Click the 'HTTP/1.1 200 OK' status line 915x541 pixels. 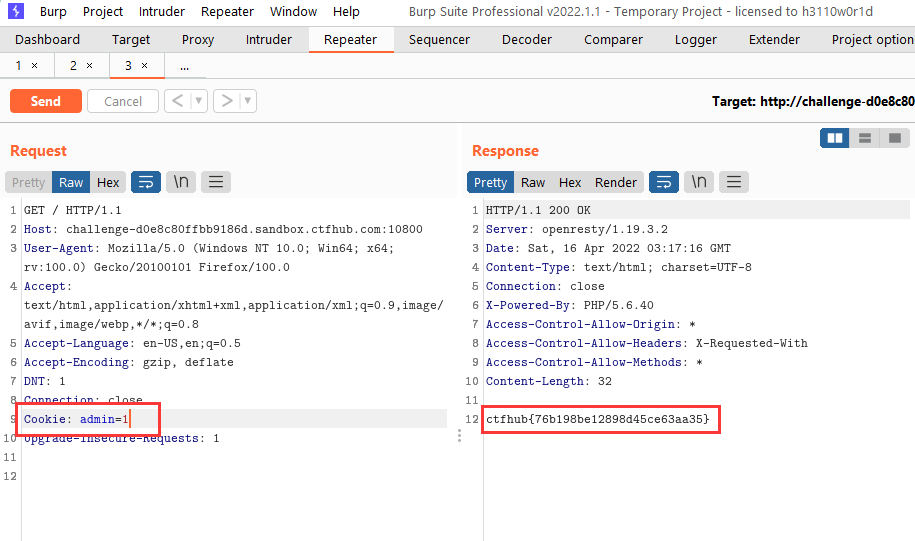coord(538,210)
